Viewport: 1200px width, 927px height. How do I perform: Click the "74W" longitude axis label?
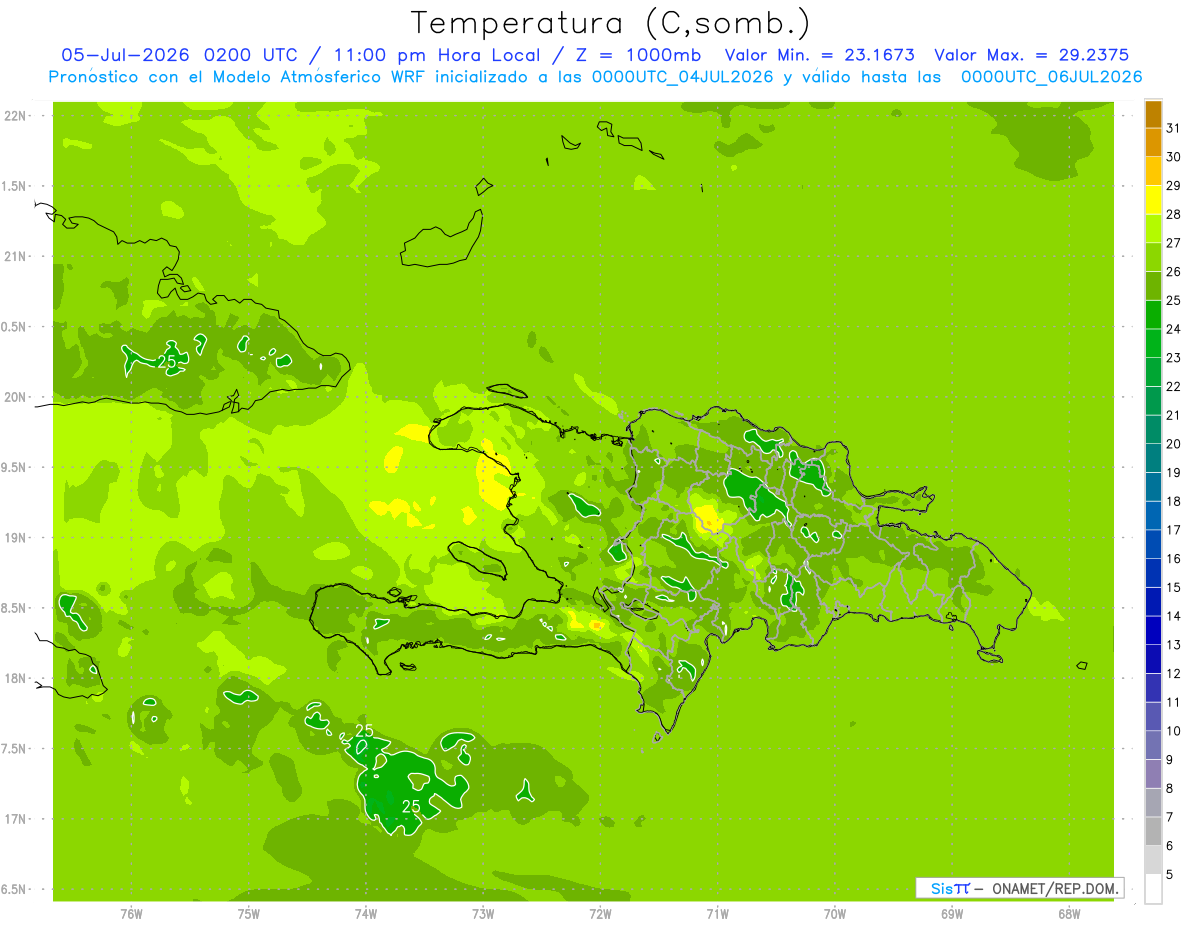click(366, 913)
